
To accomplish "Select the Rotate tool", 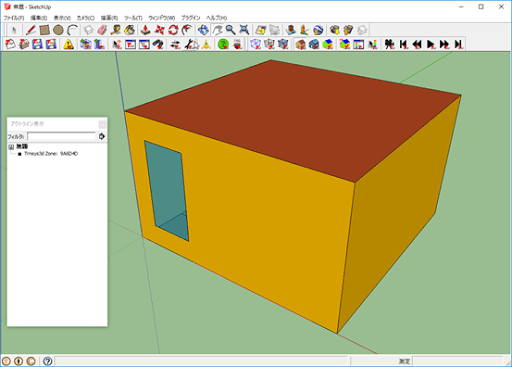I will pyautogui.click(x=173, y=30).
